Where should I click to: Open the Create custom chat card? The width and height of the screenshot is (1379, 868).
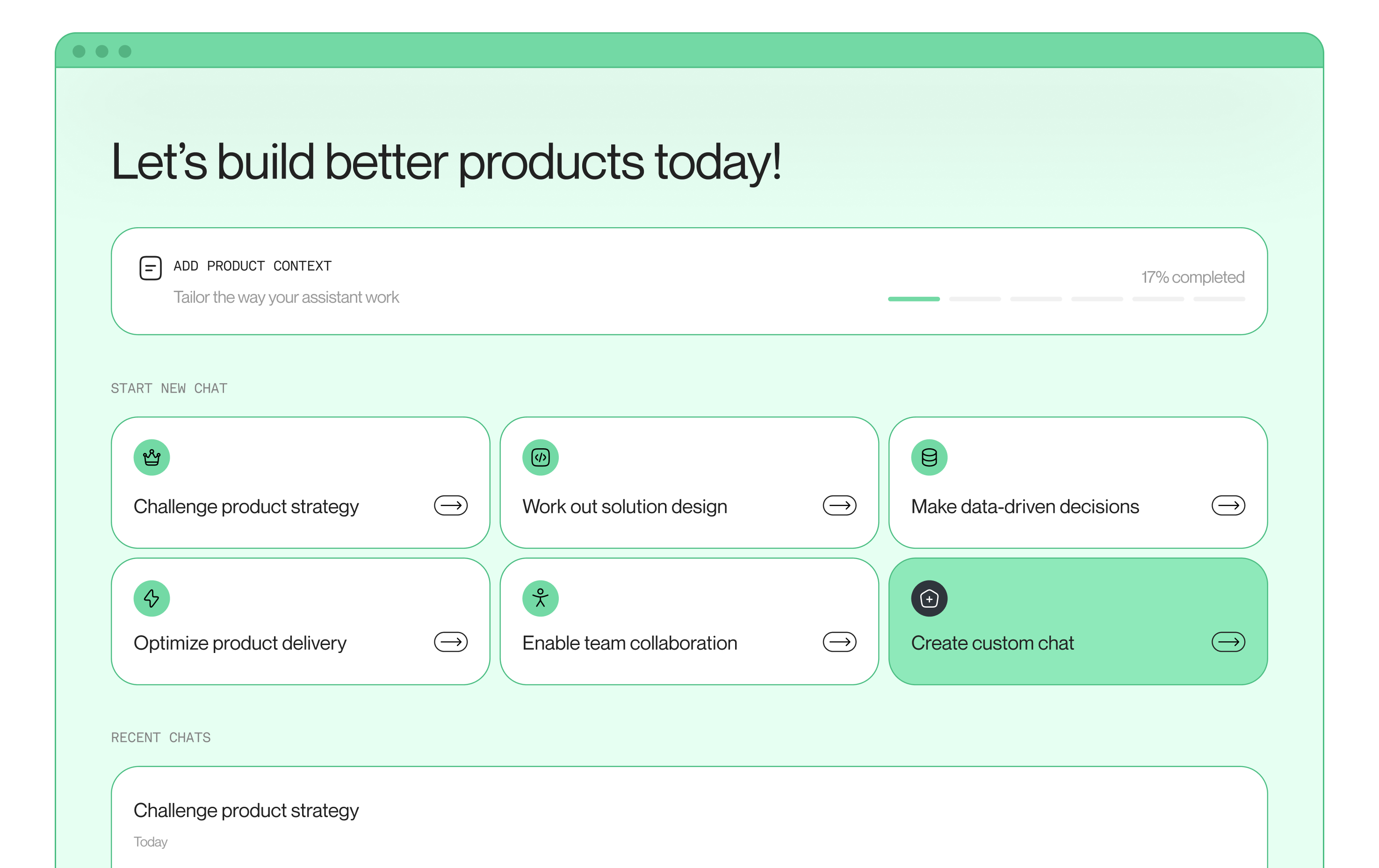point(1078,621)
